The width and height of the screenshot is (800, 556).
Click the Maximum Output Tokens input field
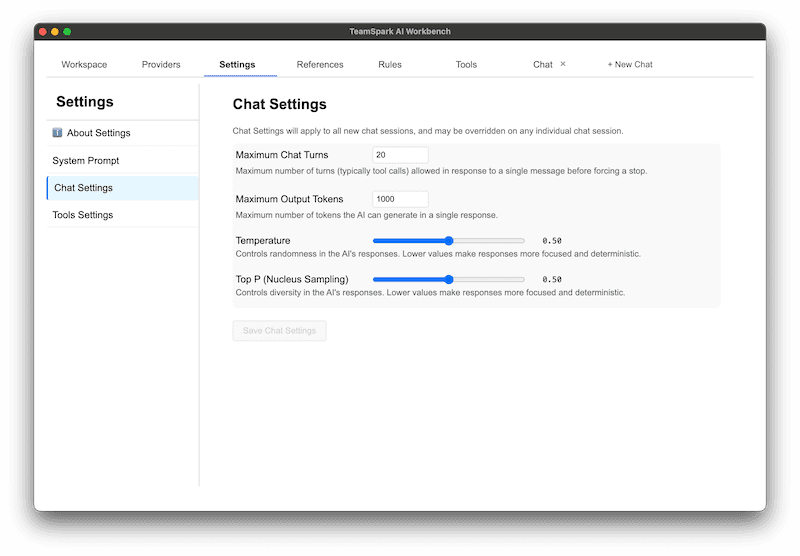coord(401,199)
